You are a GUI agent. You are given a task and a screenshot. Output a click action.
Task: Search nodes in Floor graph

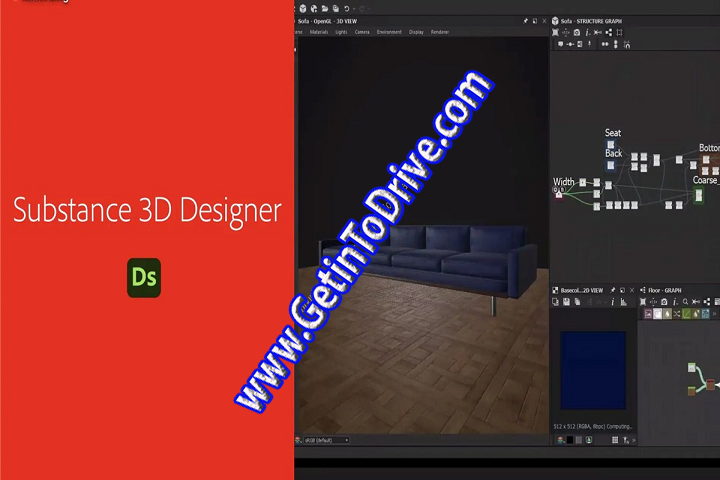coord(685,302)
